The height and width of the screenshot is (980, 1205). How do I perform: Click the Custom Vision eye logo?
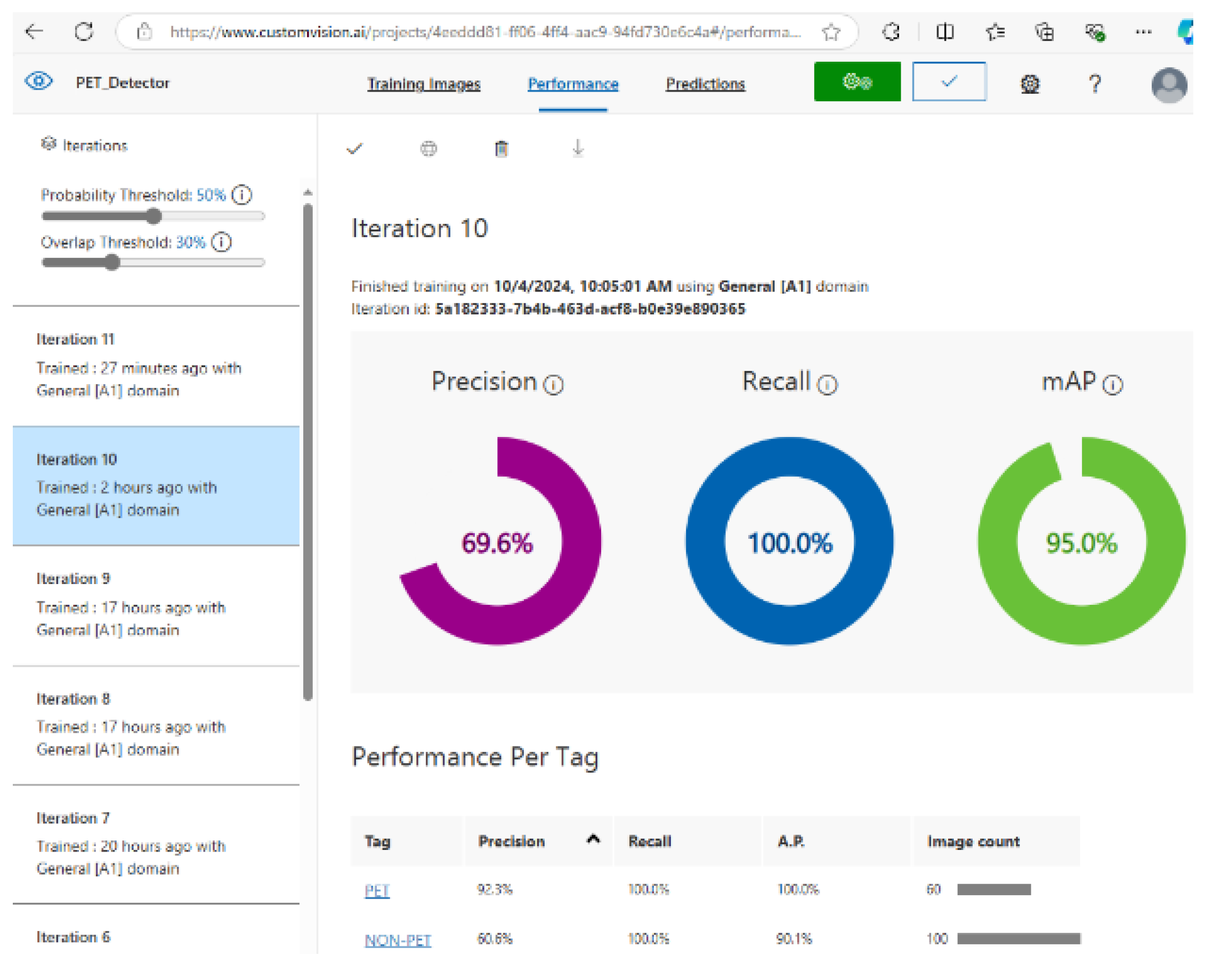point(39,82)
